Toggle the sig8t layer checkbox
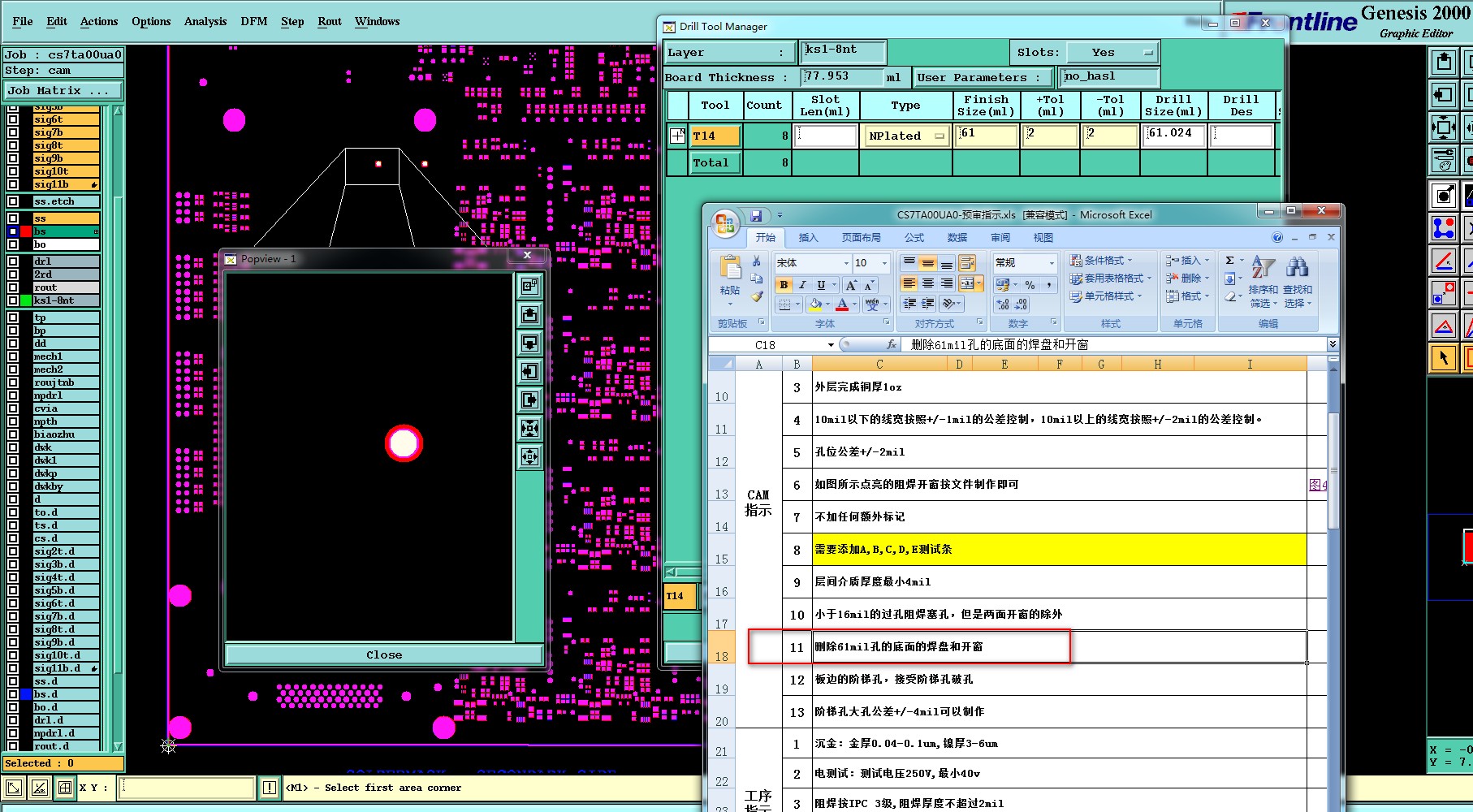1473x812 pixels. (x=13, y=145)
